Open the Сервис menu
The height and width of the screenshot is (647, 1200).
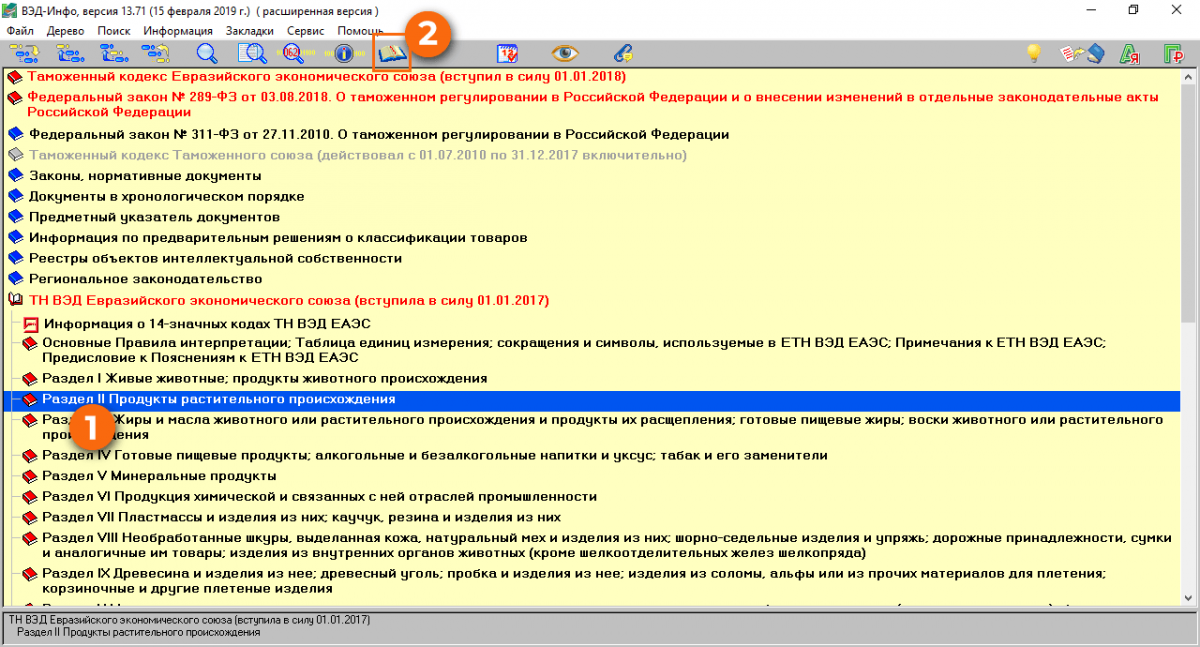(305, 31)
